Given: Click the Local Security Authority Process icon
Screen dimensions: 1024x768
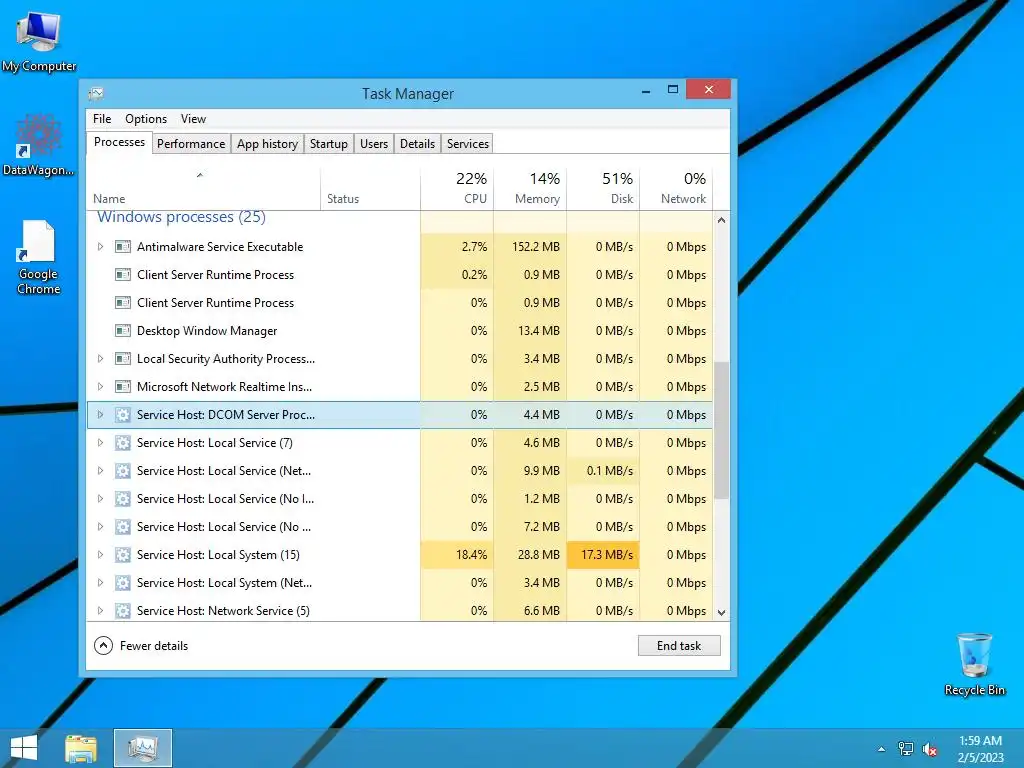Looking at the screenshot, I should (x=123, y=359).
